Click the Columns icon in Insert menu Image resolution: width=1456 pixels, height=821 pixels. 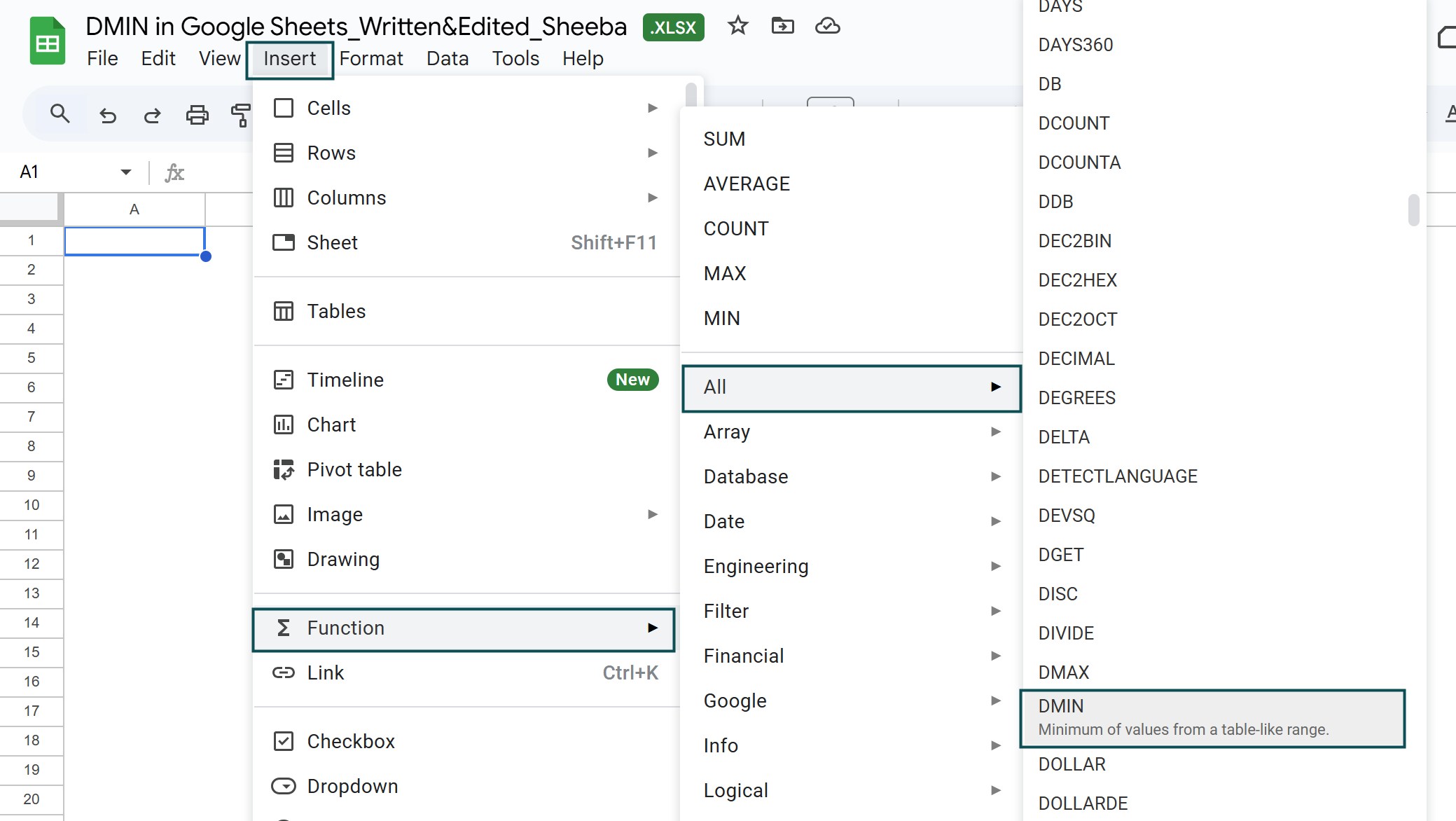point(284,198)
